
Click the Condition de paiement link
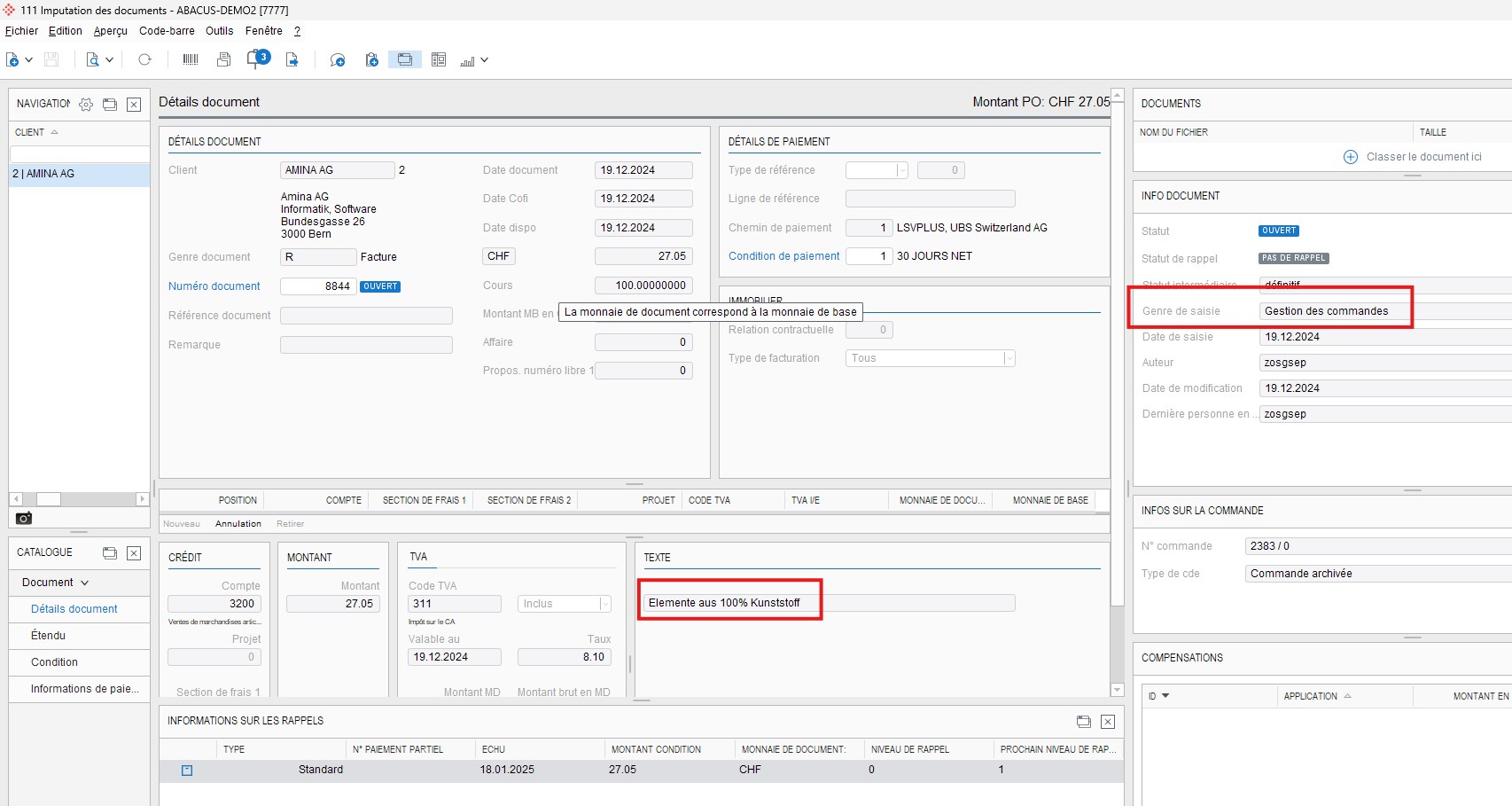coord(784,256)
